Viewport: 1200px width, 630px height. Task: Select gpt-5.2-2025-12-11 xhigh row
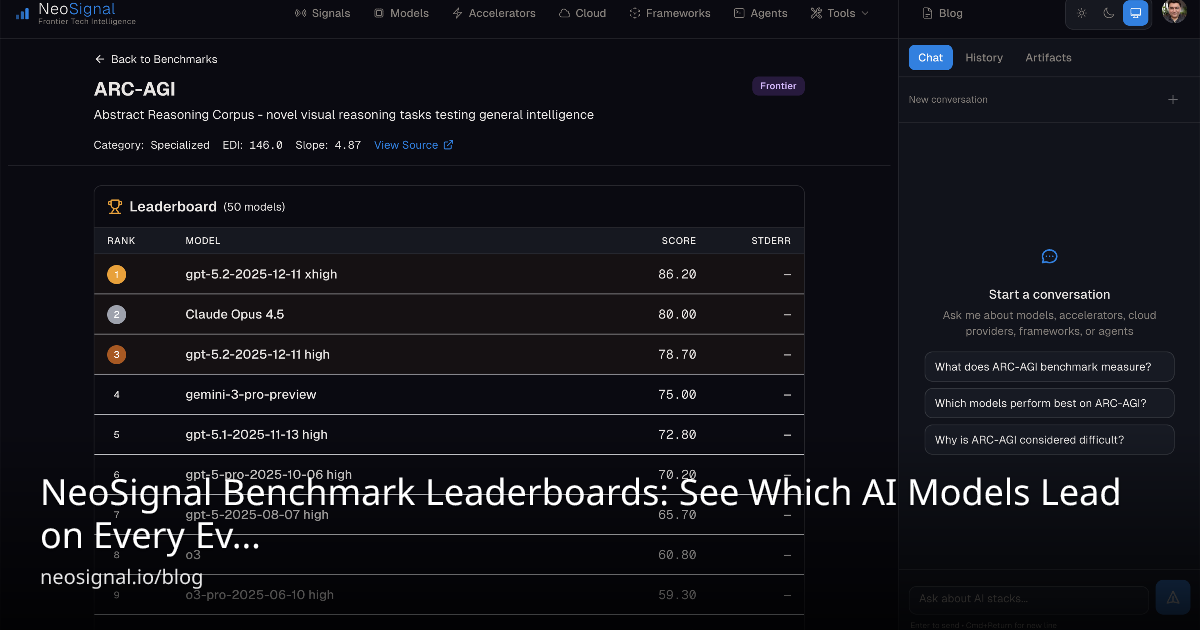(449, 274)
